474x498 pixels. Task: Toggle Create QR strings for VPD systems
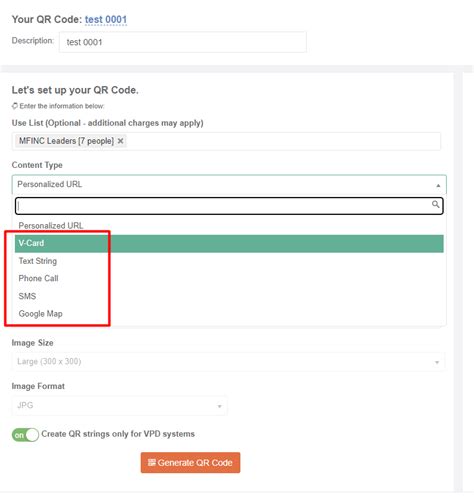point(25,435)
